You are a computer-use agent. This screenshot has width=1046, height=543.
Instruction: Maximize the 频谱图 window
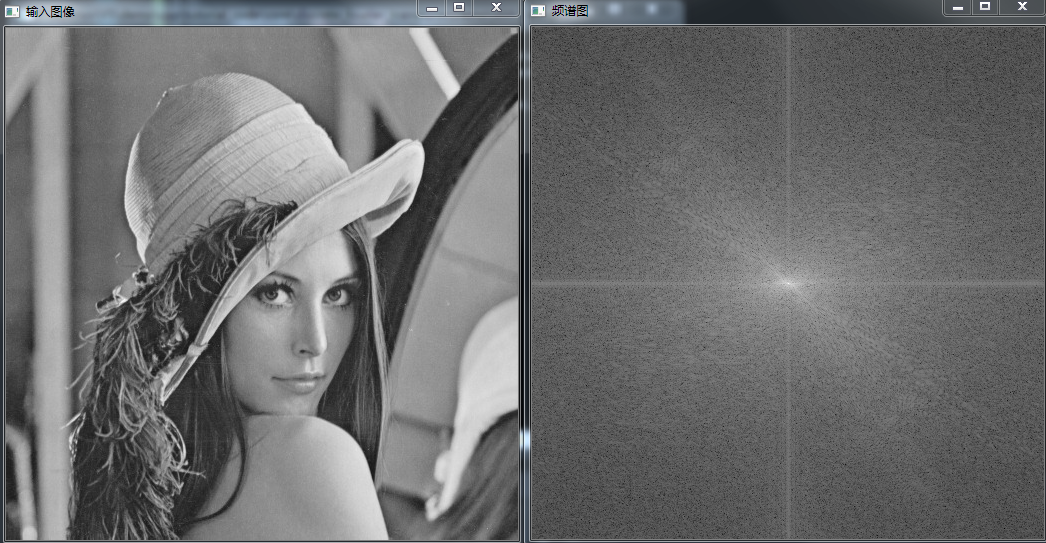coord(985,7)
